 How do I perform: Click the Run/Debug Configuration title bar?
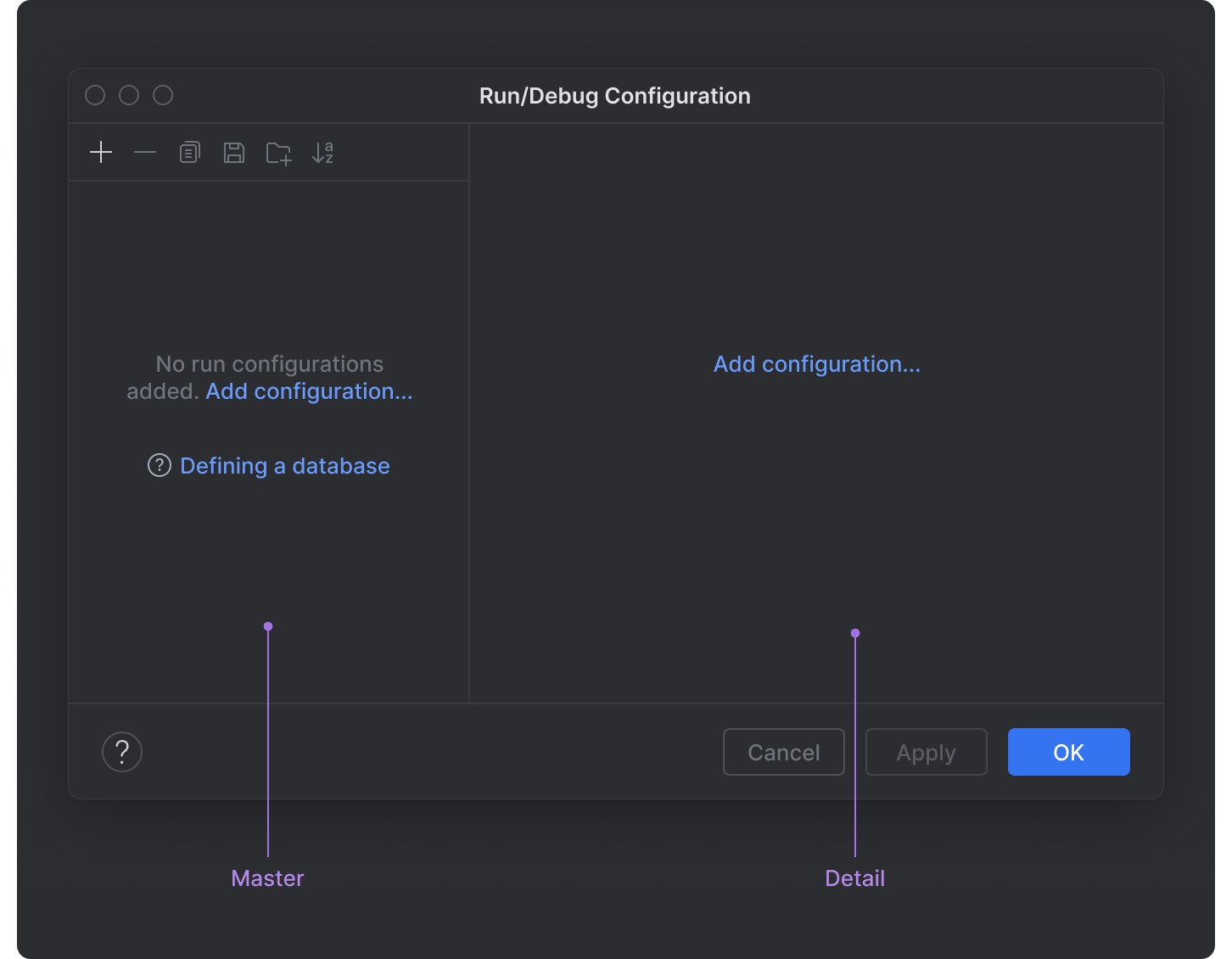coord(615,95)
